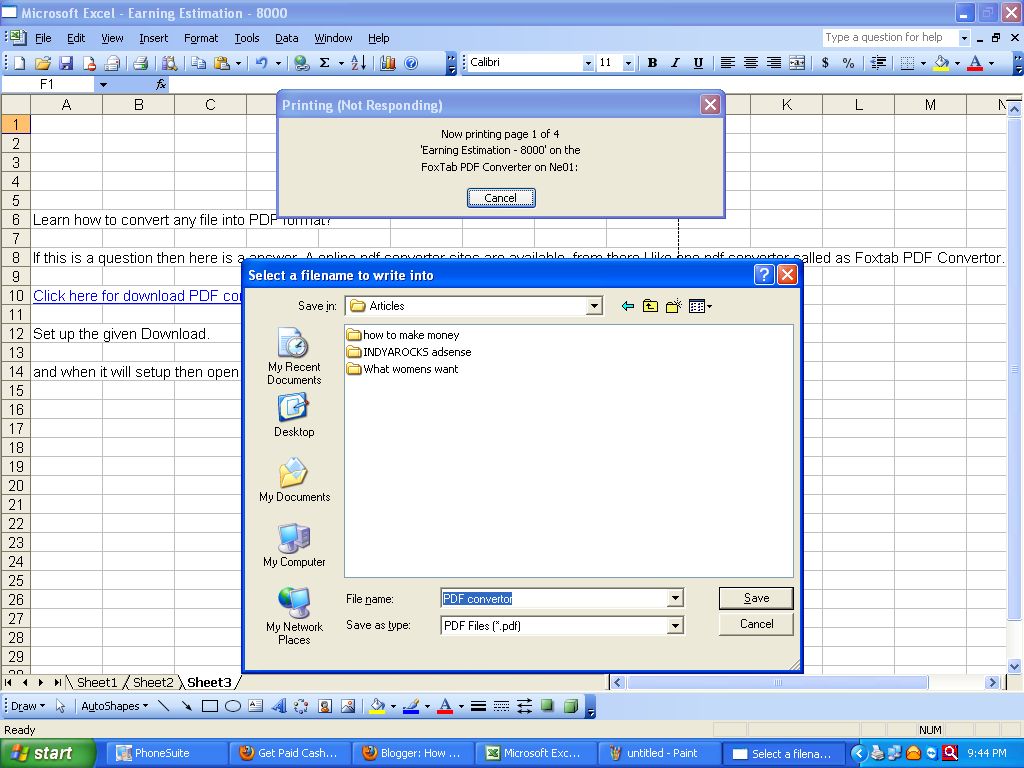Click the Insert Hyperlink icon
Viewport: 1024px width, 768px height.
point(301,62)
